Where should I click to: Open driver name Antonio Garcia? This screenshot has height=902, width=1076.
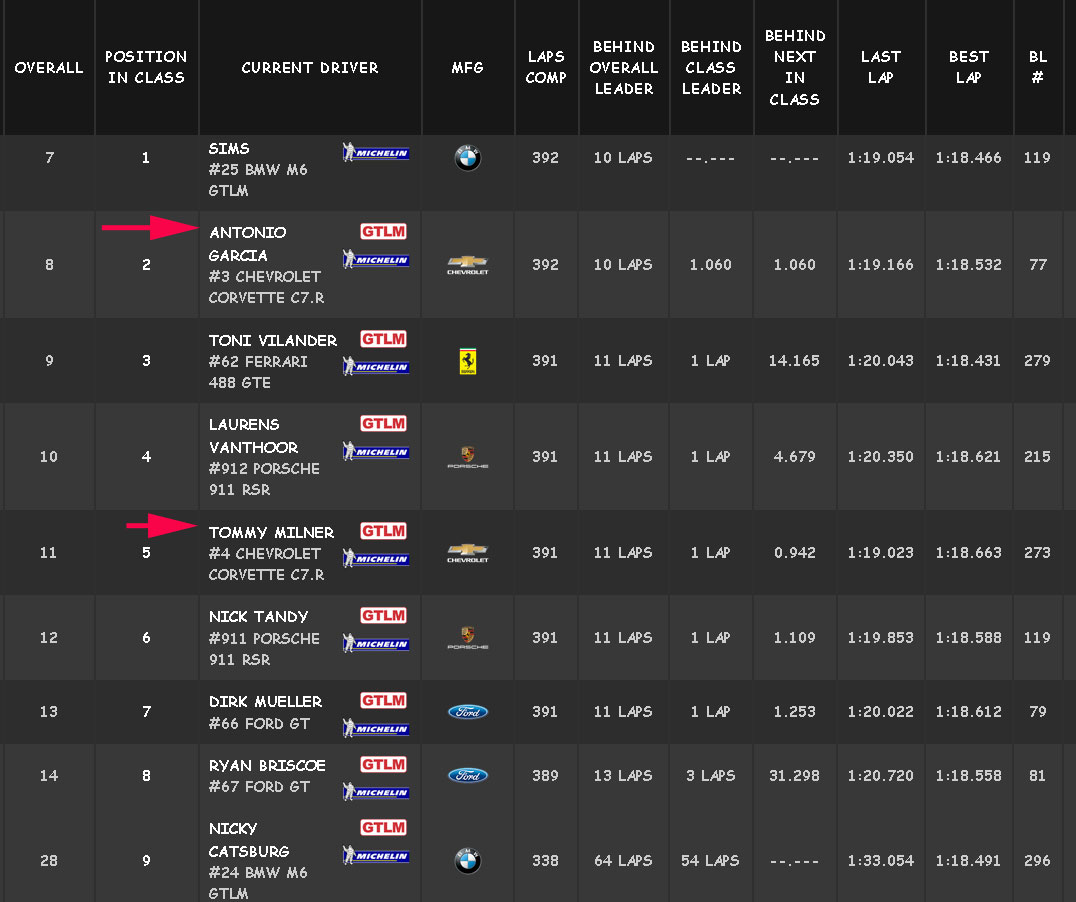247,243
